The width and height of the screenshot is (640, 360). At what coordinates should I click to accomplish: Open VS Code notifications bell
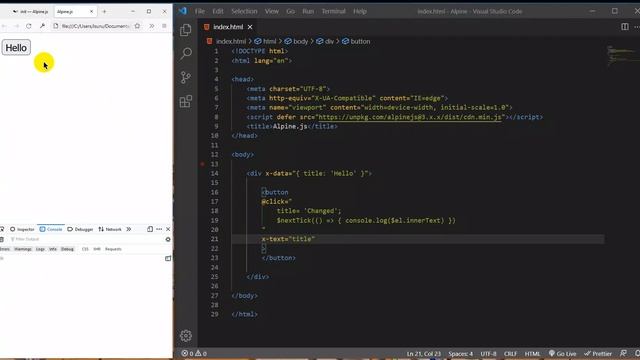click(x=637, y=353)
